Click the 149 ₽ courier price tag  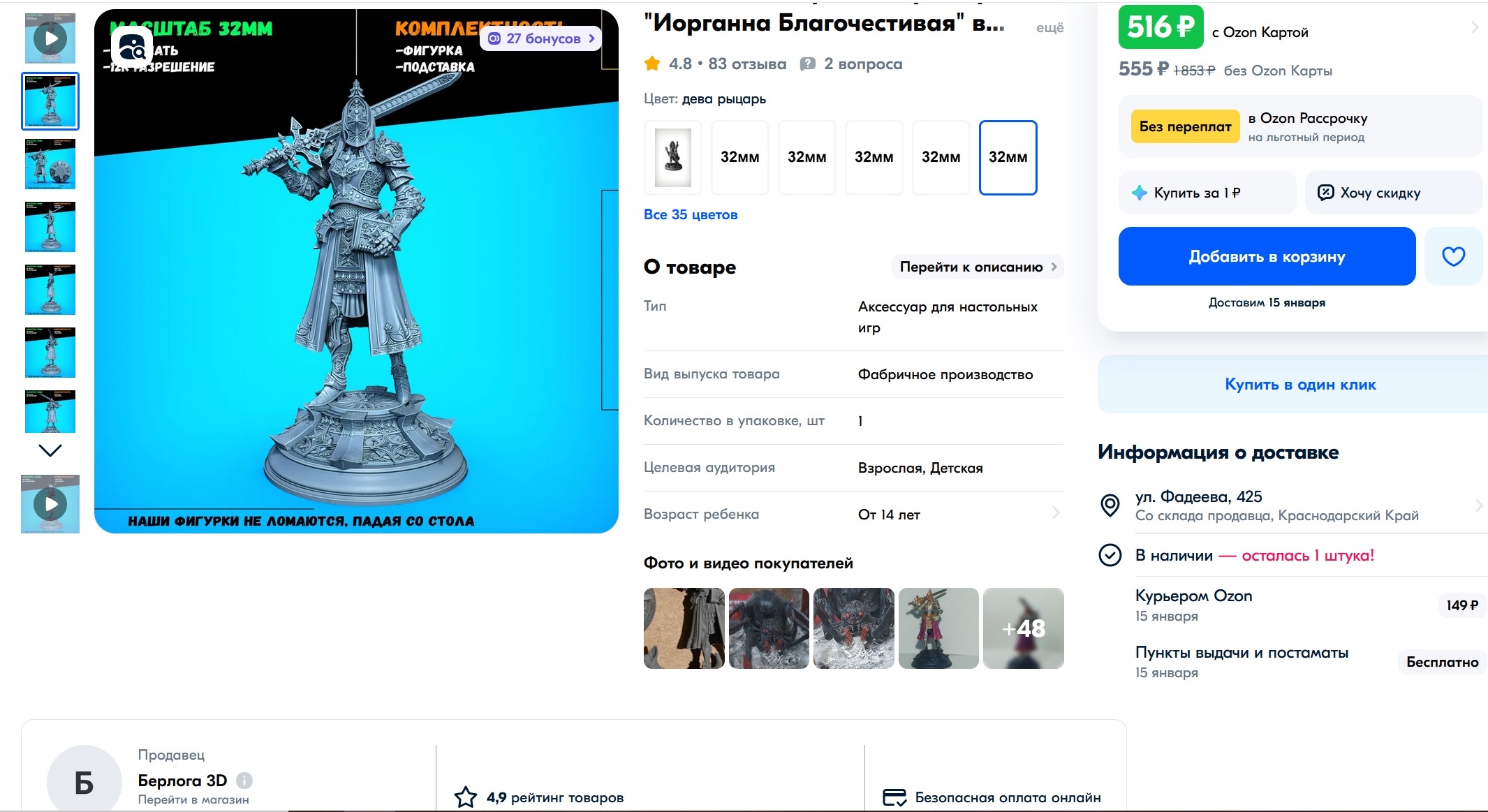pyautogui.click(x=1461, y=605)
